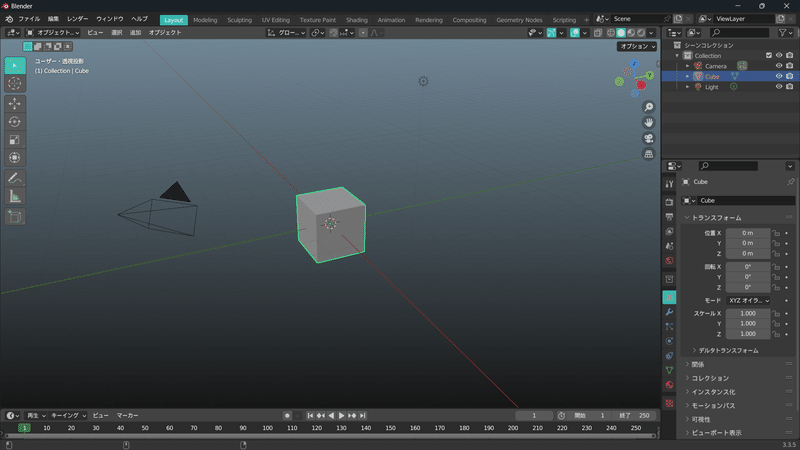Toggle lock on Scale Z

click(x=776, y=334)
